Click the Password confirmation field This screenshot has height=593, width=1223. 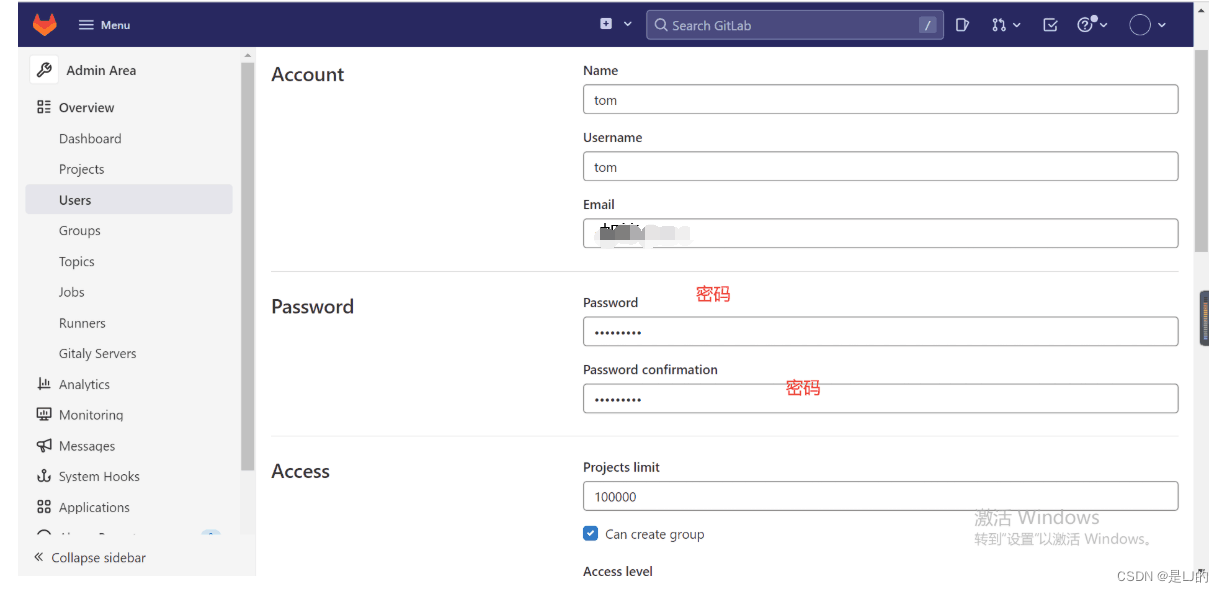[x=880, y=398]
